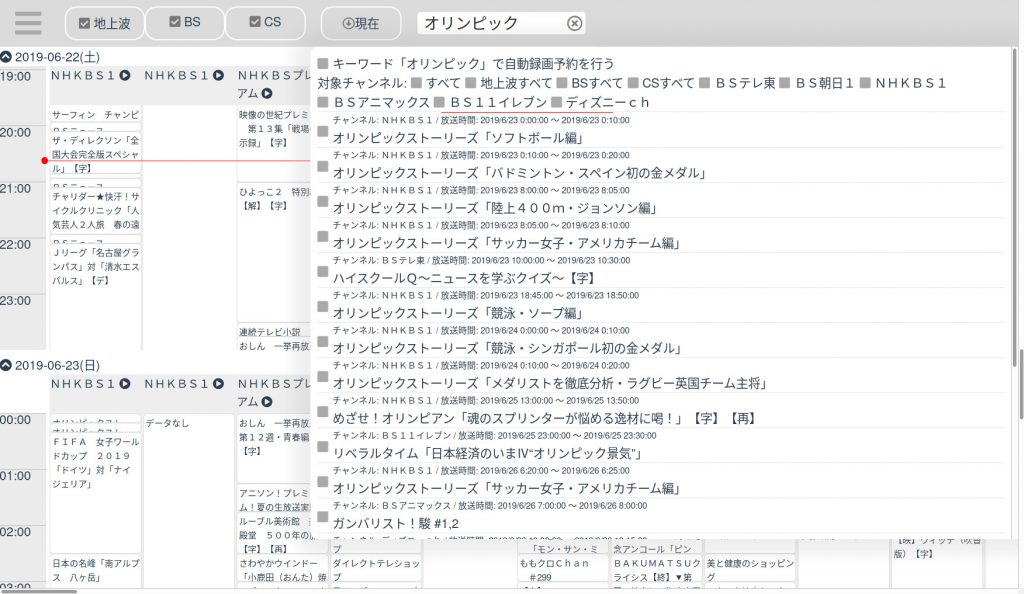Screen dimensions: 1024x594
Task: Check the ＮＨＫＢＳ１ target channel box
Action: [x=865, y=83]
